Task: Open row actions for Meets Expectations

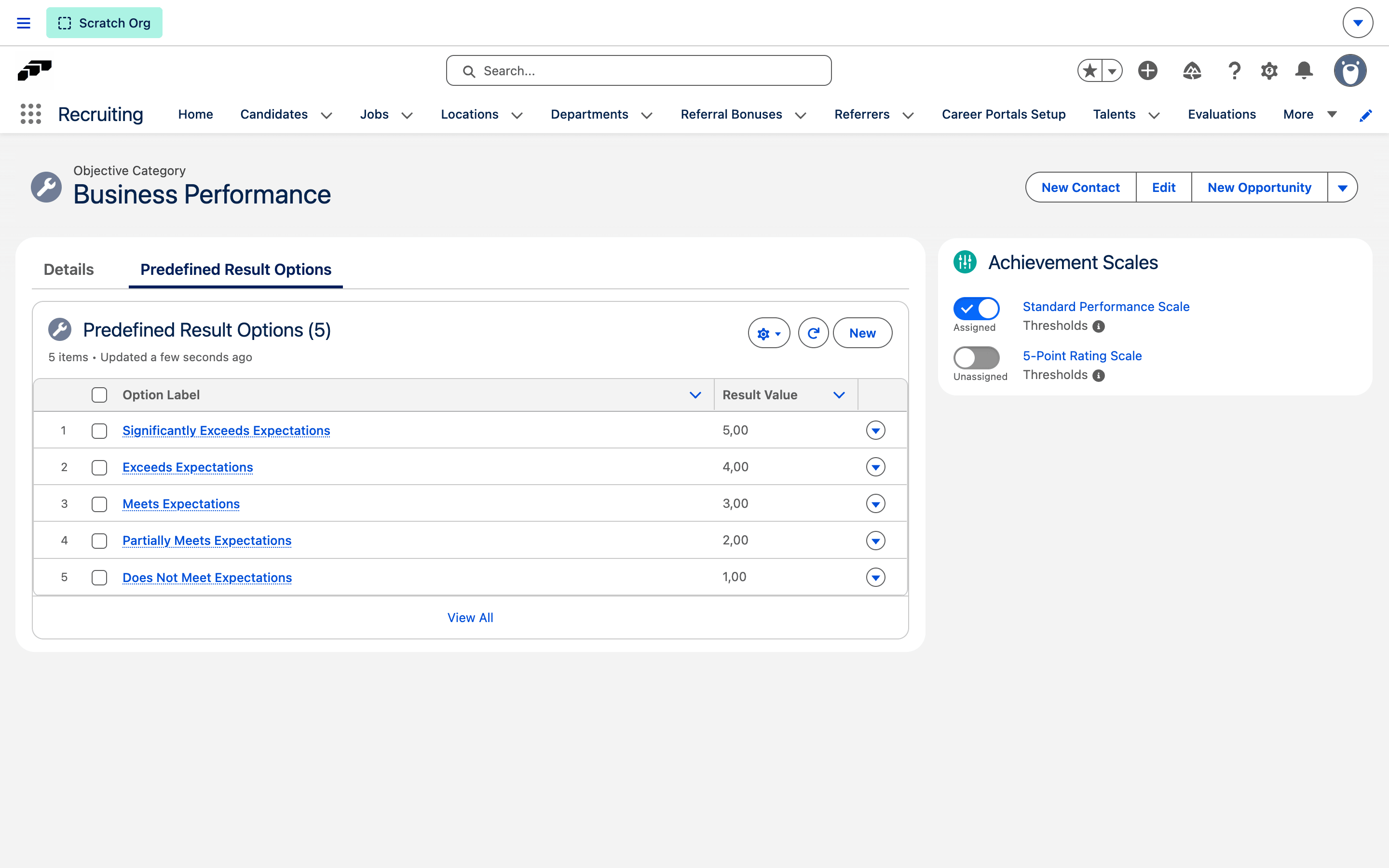Action: pos(875,503)
